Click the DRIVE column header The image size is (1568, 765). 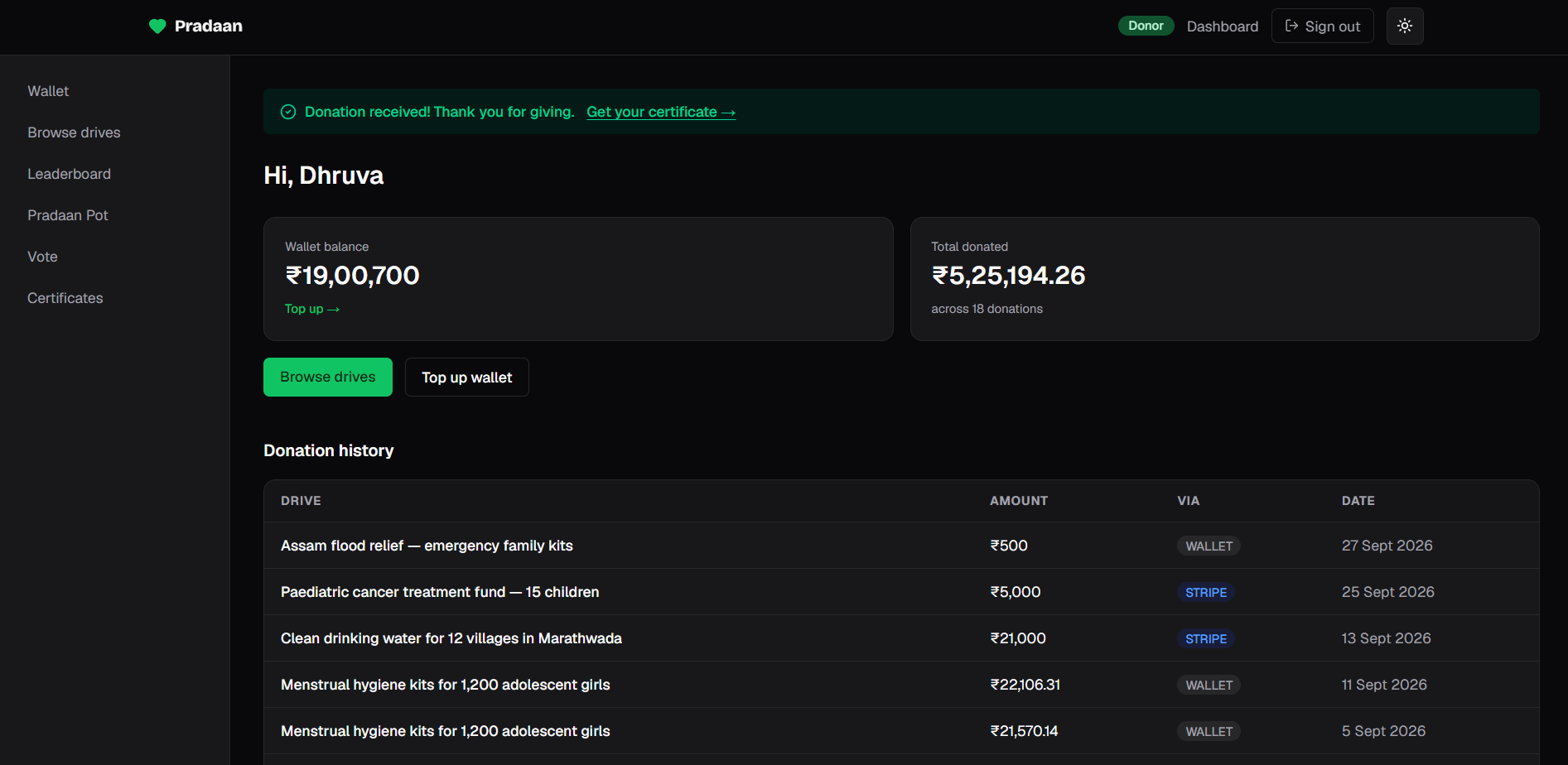[301, 501]
